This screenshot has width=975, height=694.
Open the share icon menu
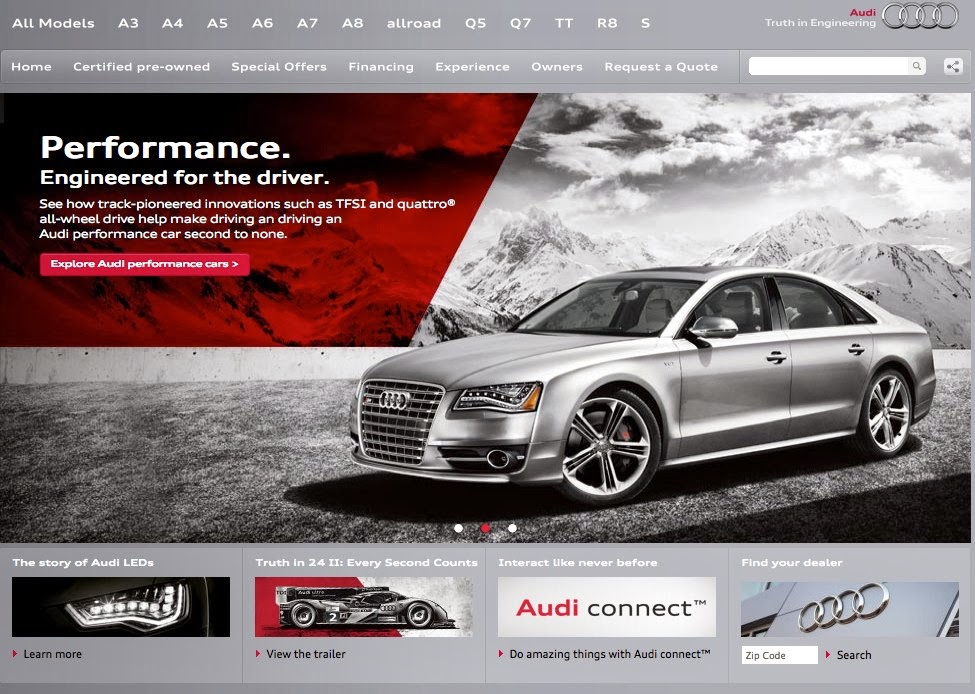point(953,66)
